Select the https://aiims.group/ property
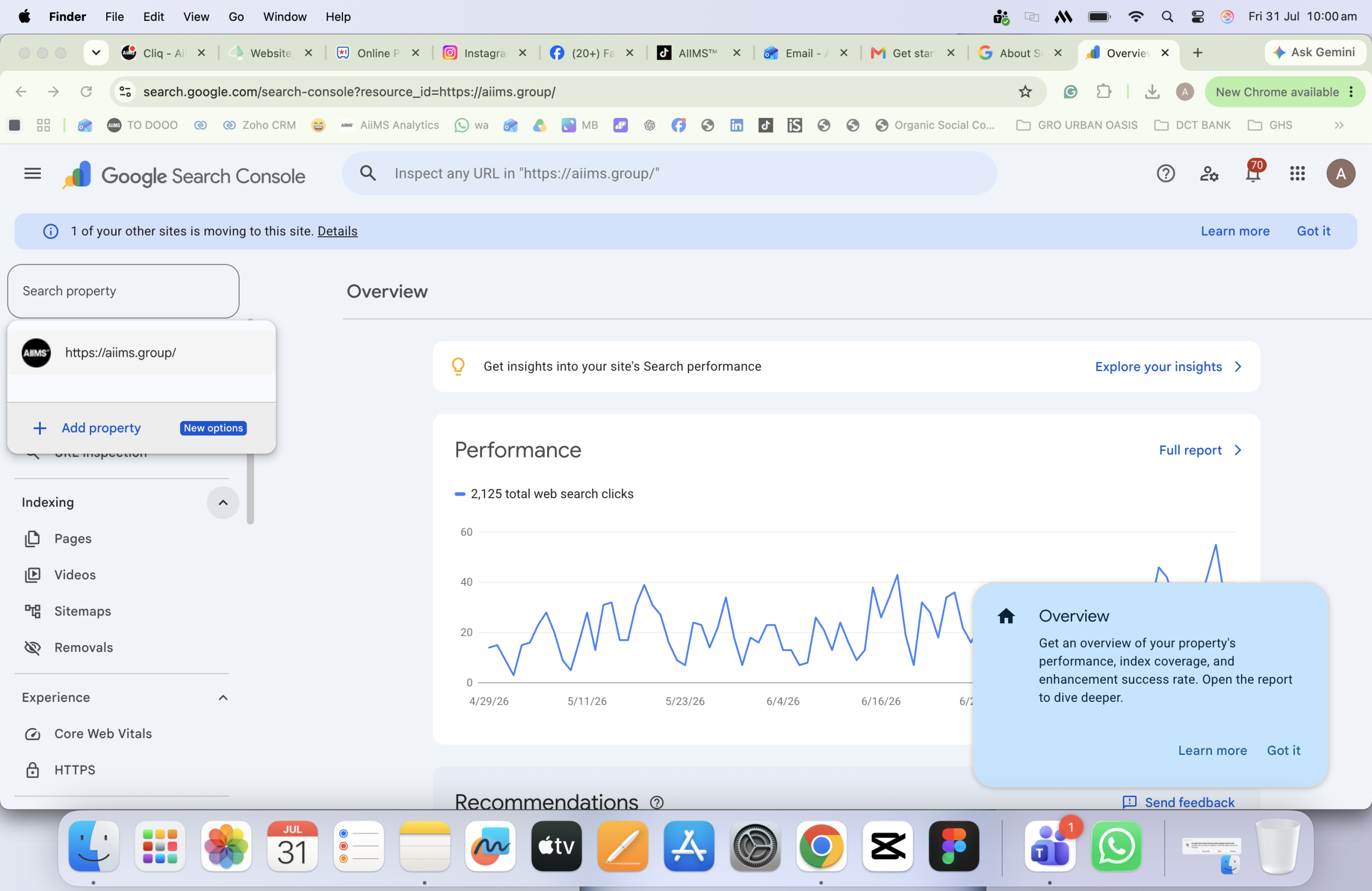This screenshot has width=1372, height=891. tap(141, 353)
